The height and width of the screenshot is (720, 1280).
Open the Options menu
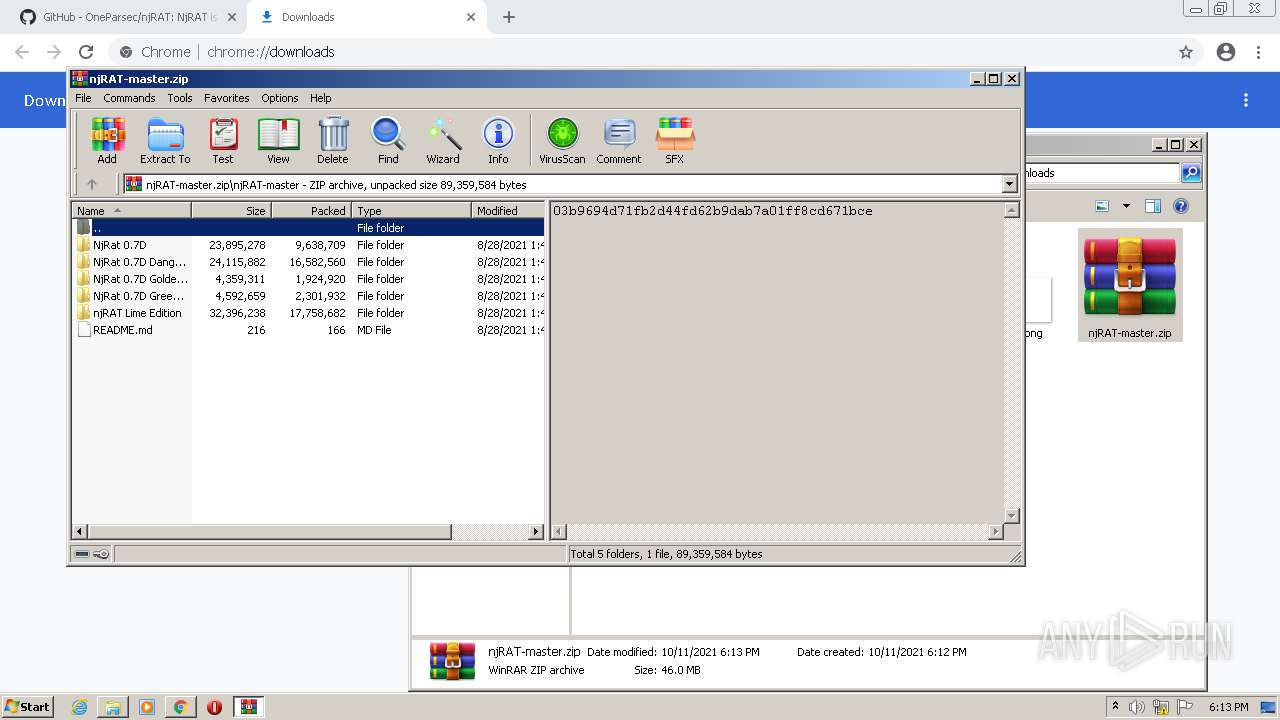point(280,98)
